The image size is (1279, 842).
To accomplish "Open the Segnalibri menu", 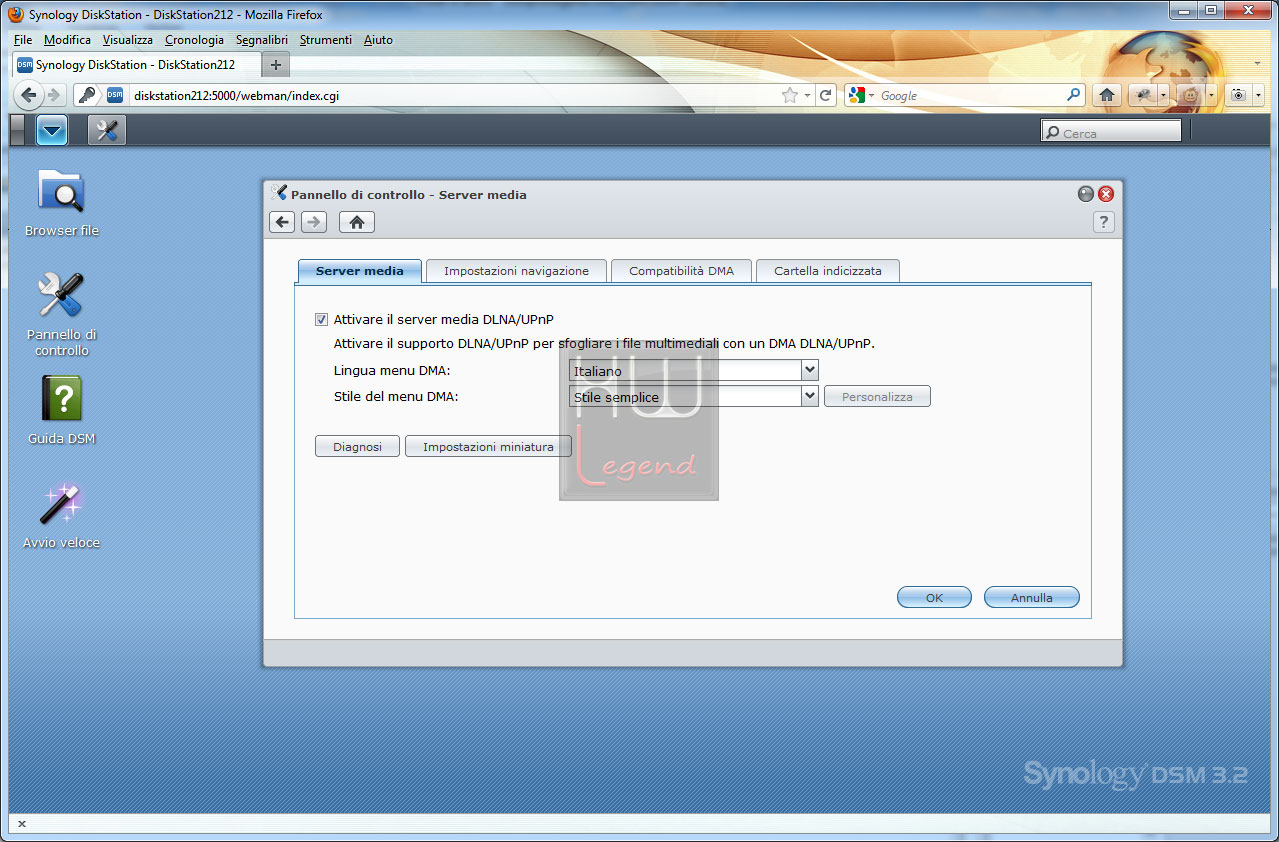I will point(262,40).
